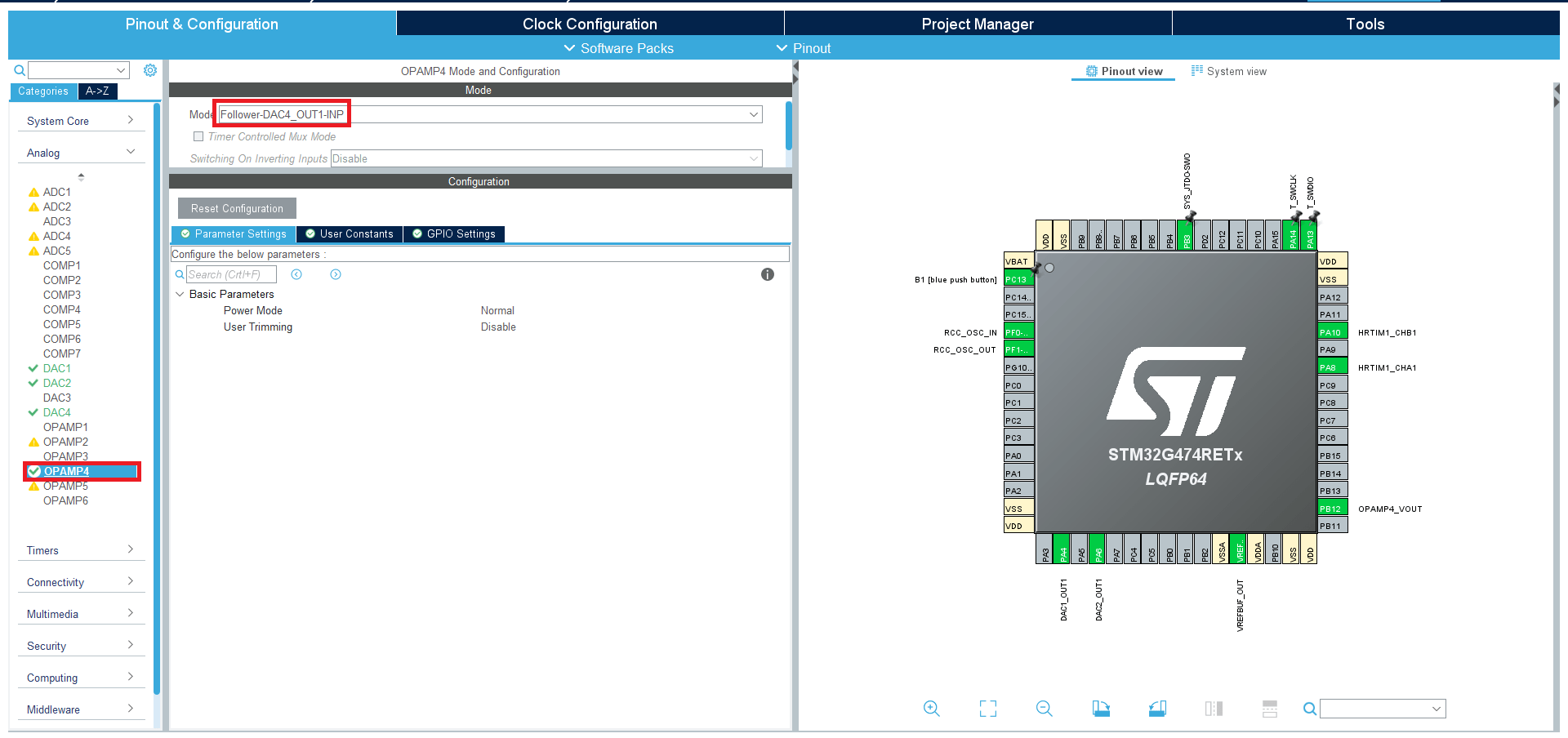This screenshot has width=1568, height=738.
Task: Click the search magnifier above Categories
Action: [x=20, y=70]
